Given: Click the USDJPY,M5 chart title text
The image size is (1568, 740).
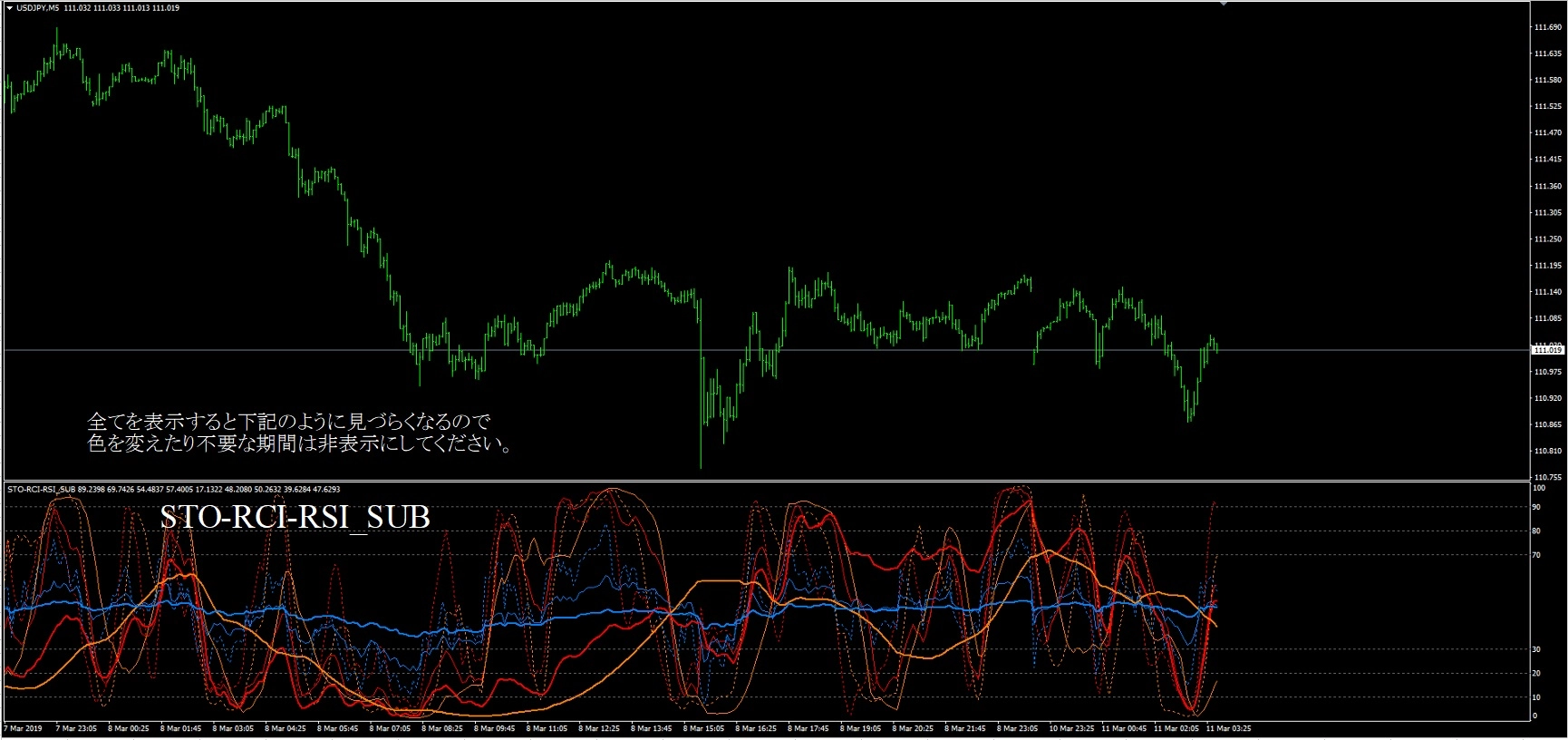Looking at the screenshot, I should [x=38, y=8].
